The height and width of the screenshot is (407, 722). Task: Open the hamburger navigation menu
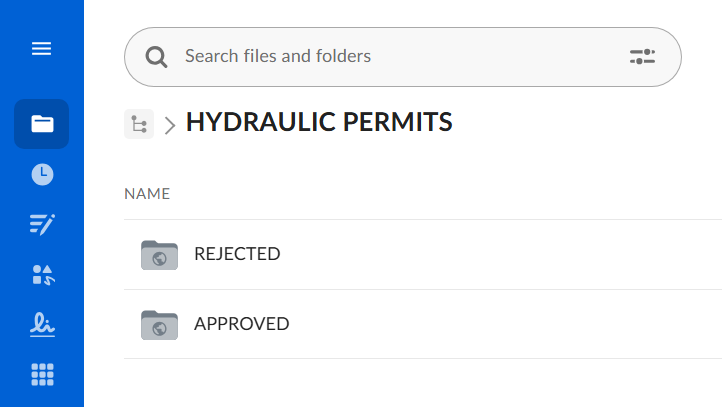tap(42, 48)
